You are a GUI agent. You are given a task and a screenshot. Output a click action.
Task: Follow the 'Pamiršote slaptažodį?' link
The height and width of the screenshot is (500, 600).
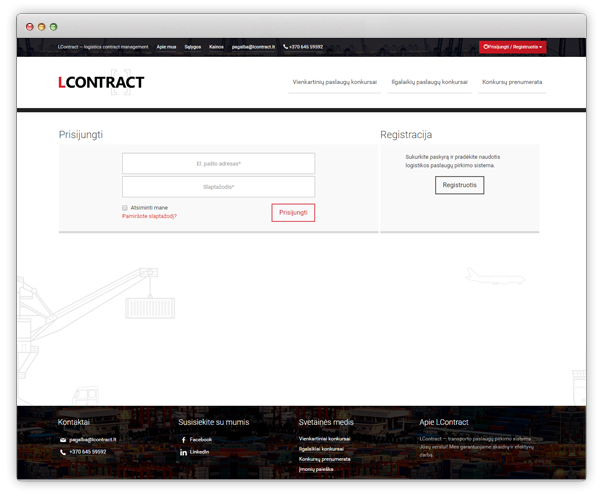(x=149, y=216)
